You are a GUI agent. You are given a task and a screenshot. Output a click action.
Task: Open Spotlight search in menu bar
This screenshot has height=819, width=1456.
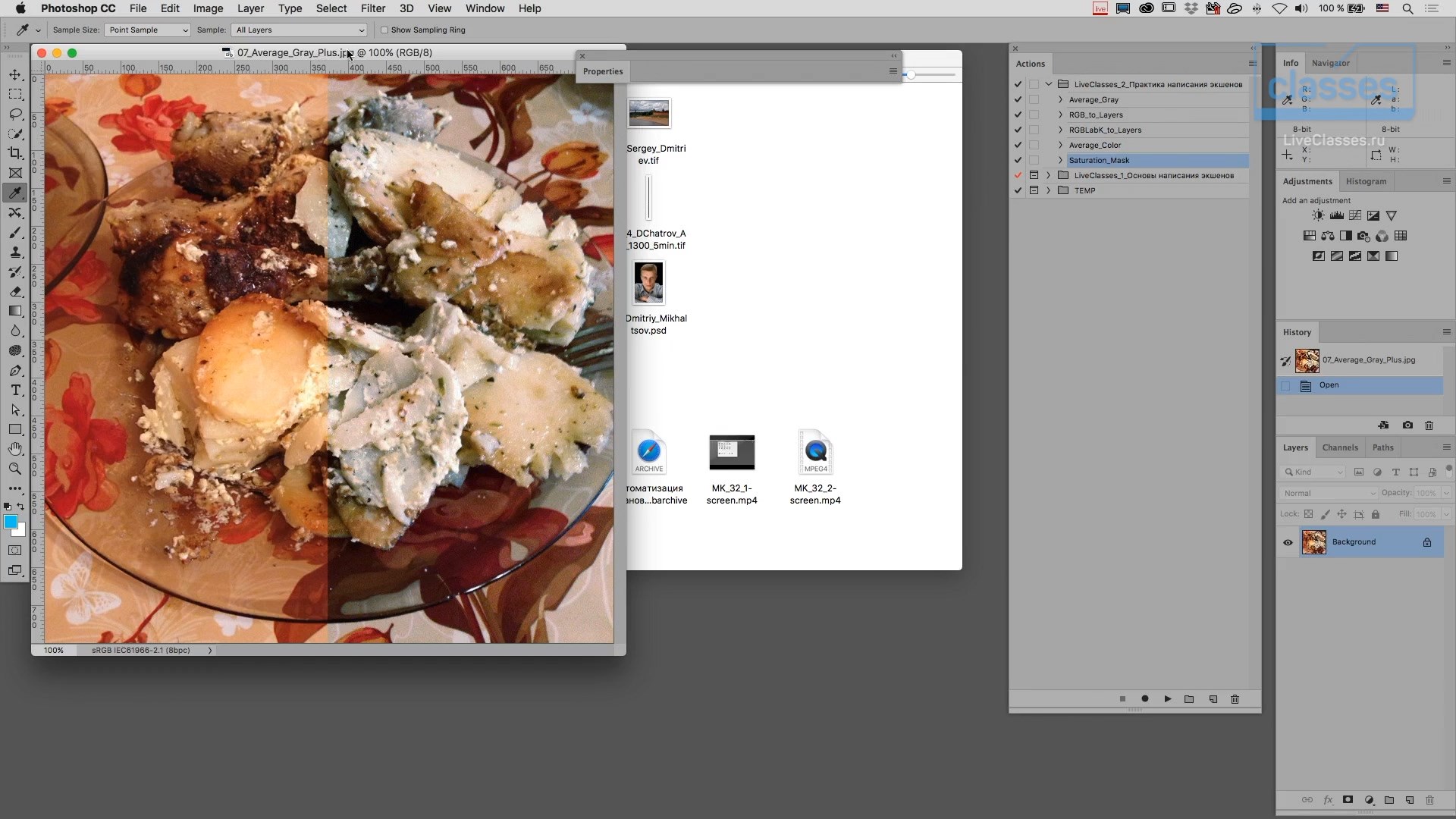[x=1407, y=8]
